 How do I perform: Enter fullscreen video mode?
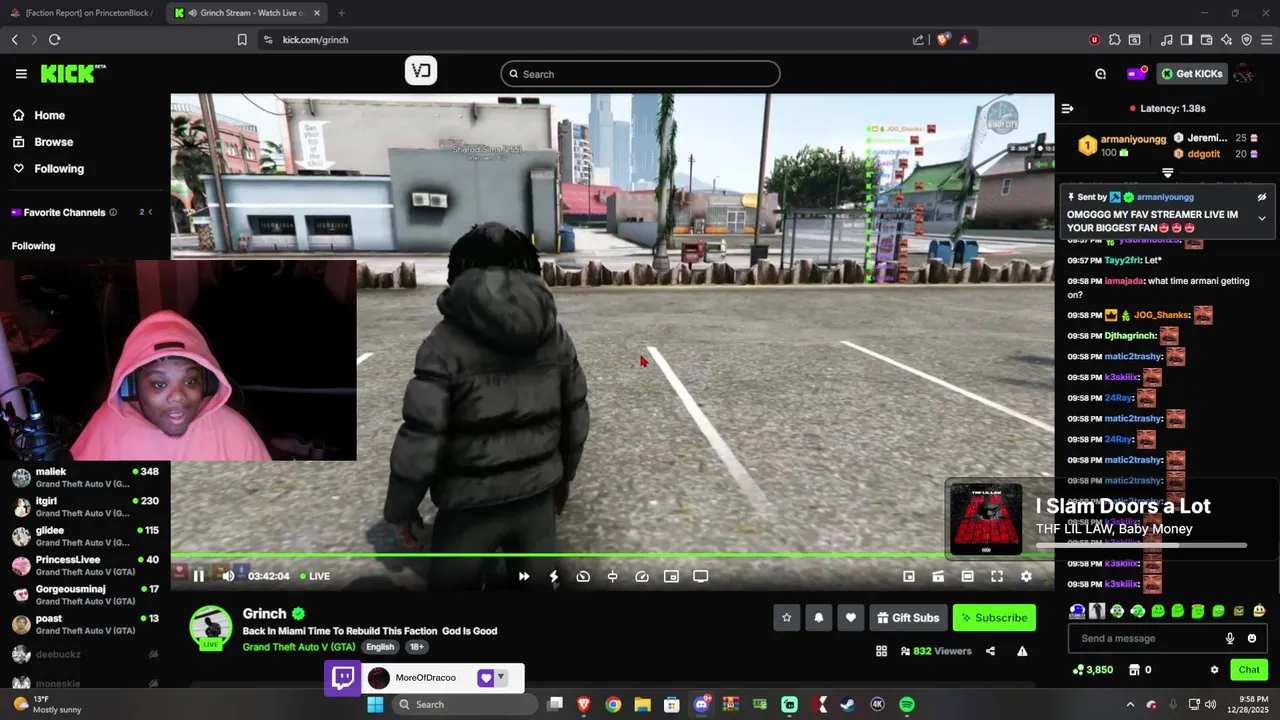[x=997, y=576]
